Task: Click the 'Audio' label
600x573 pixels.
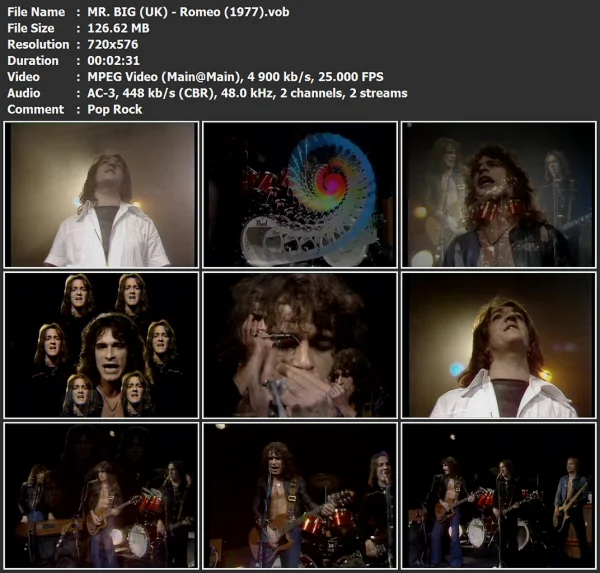Action: point(24,93)
